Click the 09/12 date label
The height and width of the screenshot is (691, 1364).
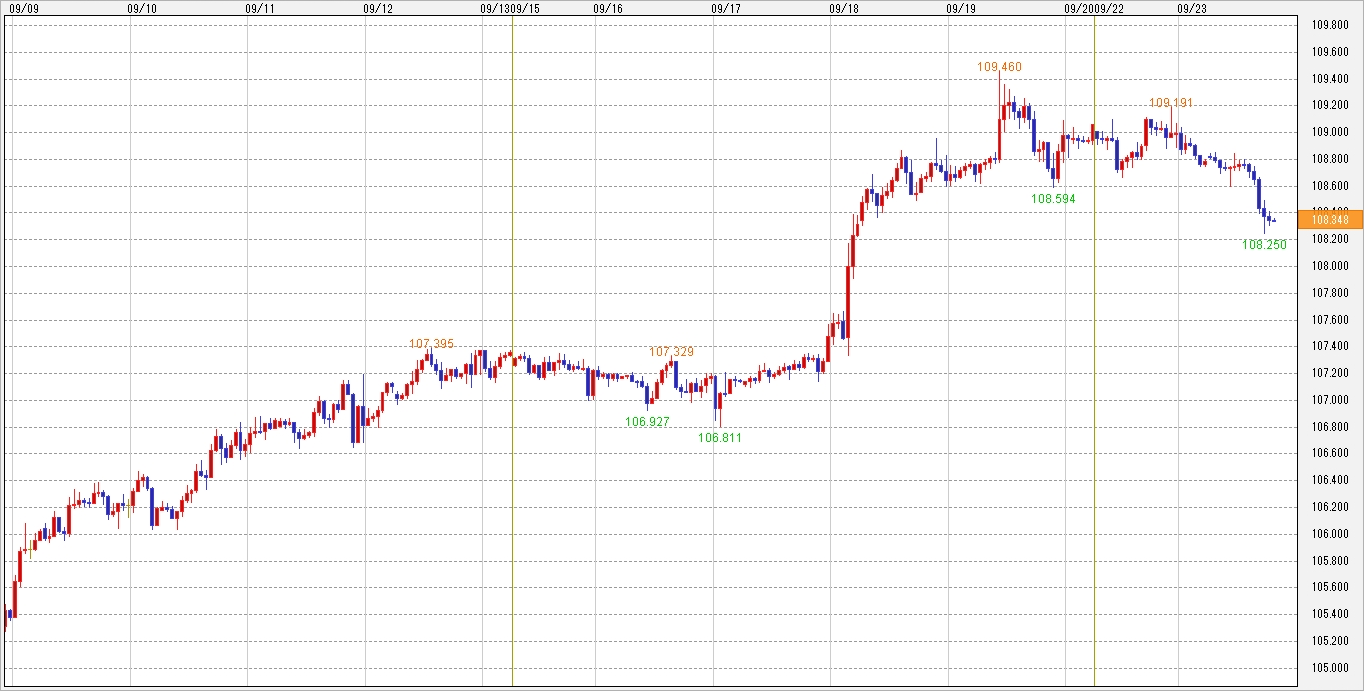[378, 8]
